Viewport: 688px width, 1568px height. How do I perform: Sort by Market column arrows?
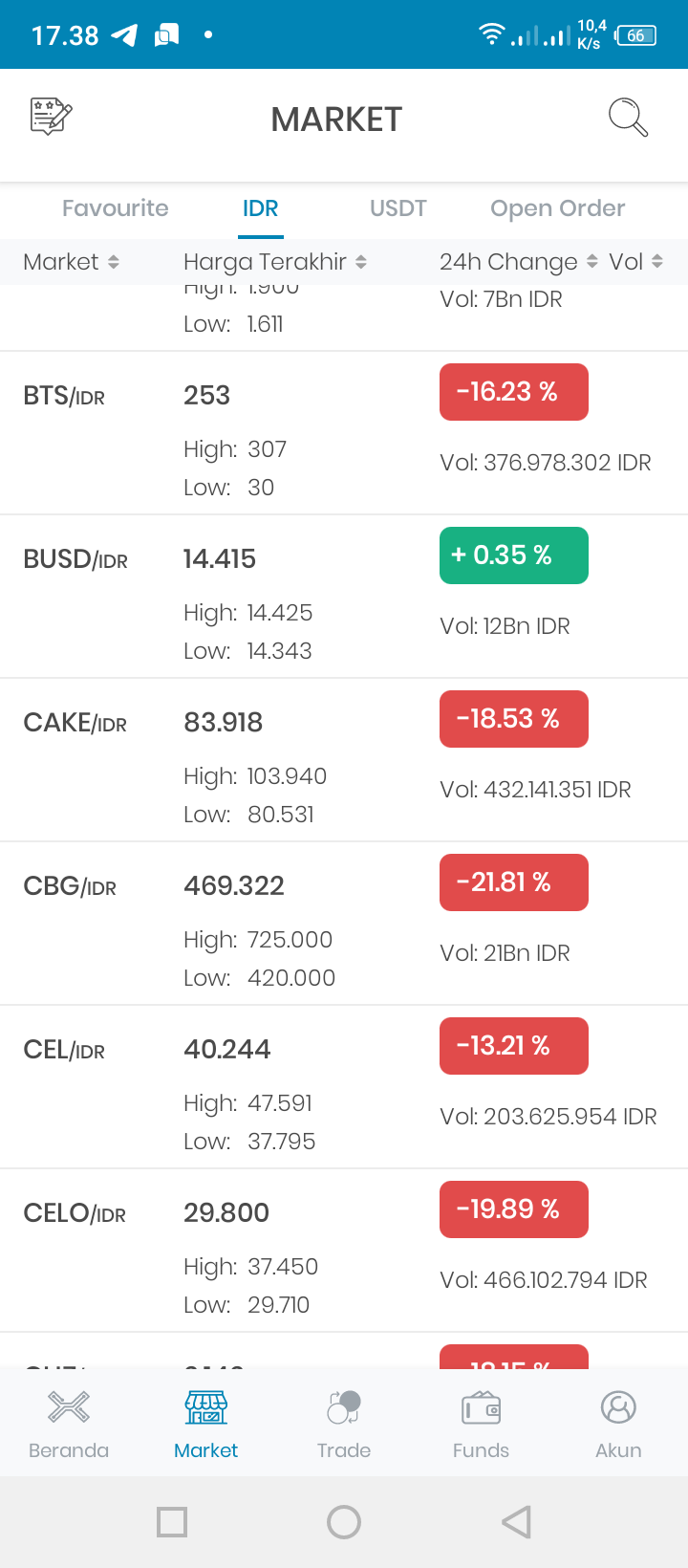(x=114, y=262)
